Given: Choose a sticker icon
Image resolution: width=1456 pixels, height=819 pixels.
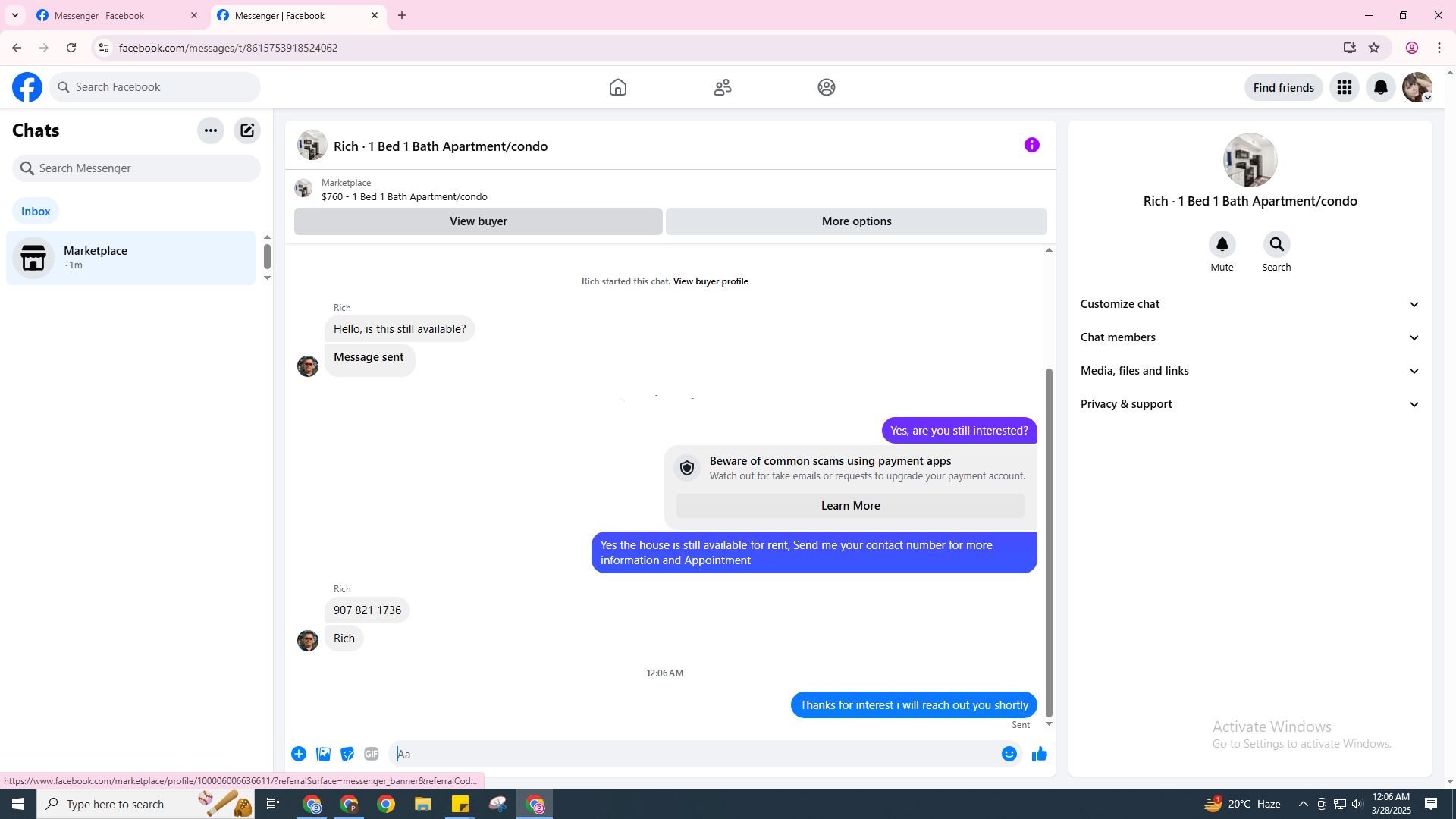Looking at the screenshot, I should tap(347, 754).
